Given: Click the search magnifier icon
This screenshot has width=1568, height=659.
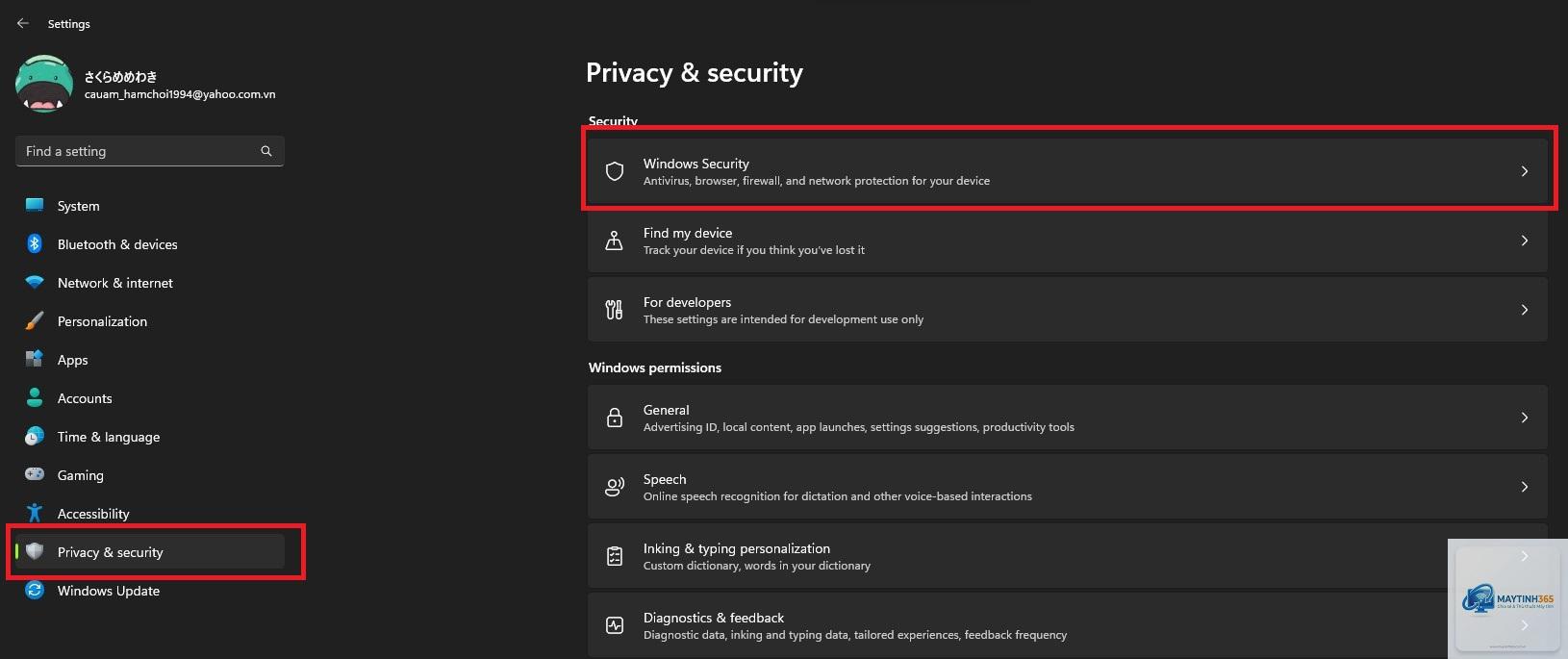Looking at the screenshot, I should 266,151.
